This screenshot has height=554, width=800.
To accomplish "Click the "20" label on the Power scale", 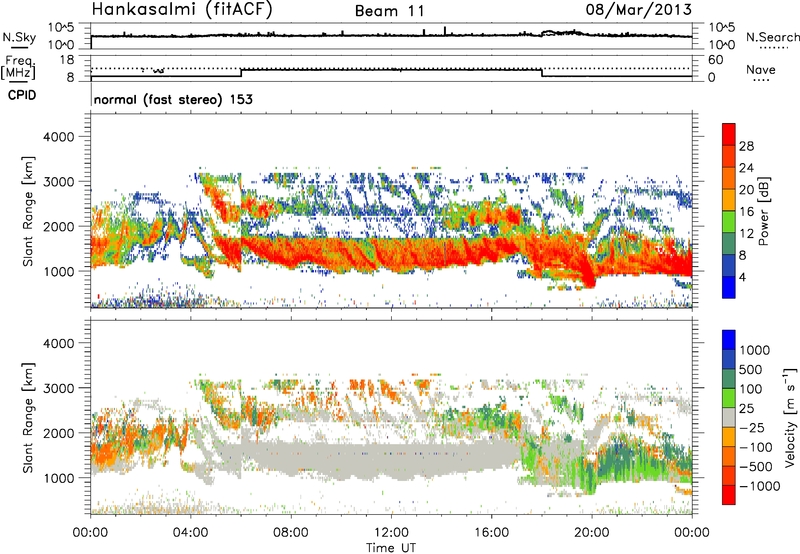I will (x=746, y=190).
